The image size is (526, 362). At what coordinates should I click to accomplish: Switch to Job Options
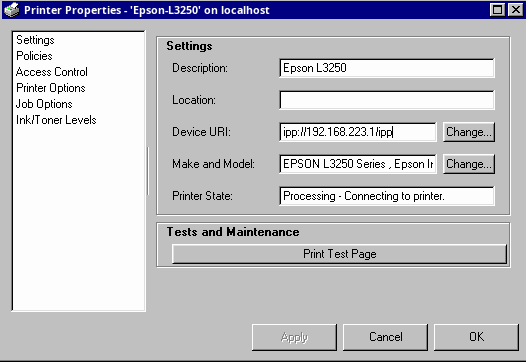(x=44, y=104)
